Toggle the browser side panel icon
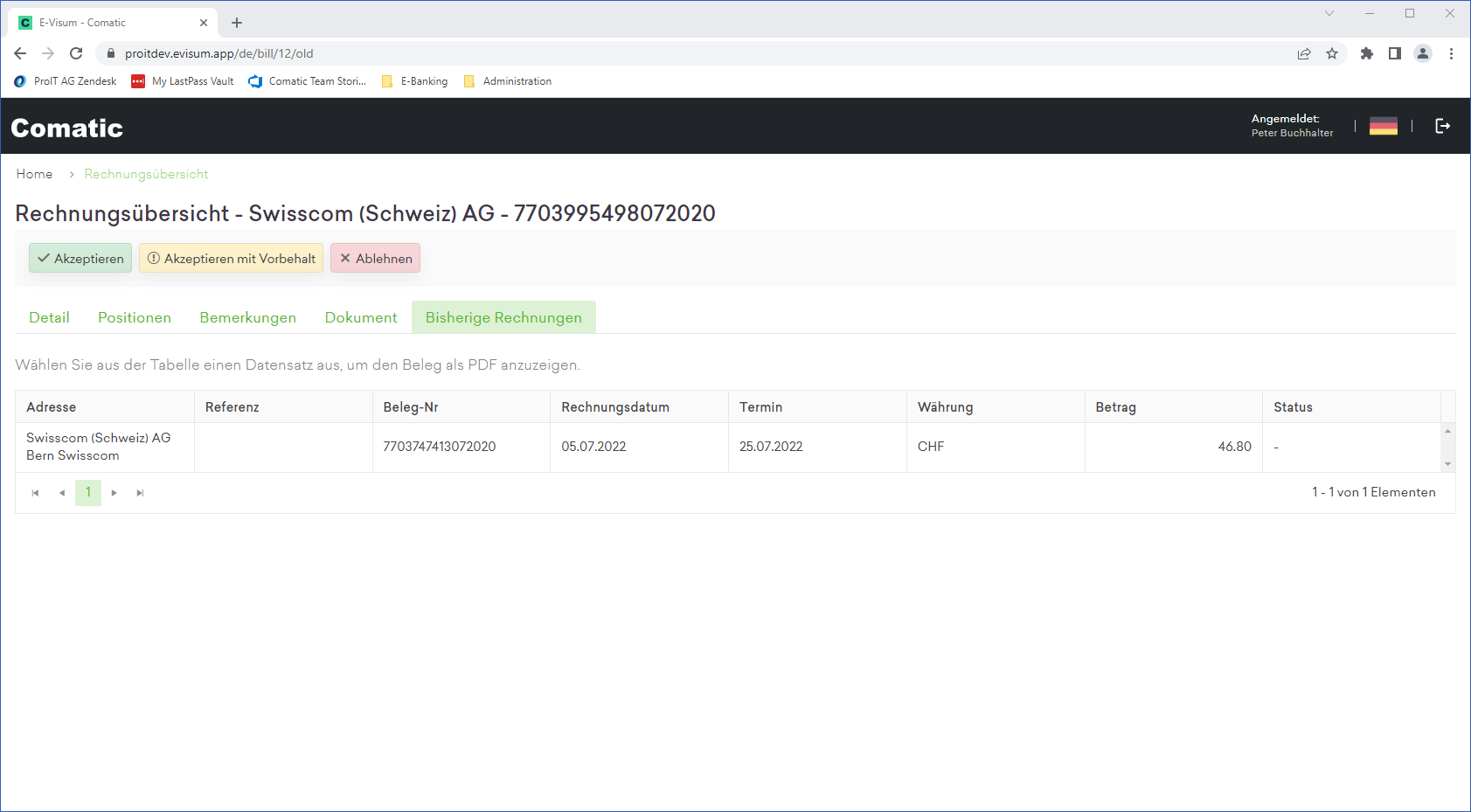 1395,53
